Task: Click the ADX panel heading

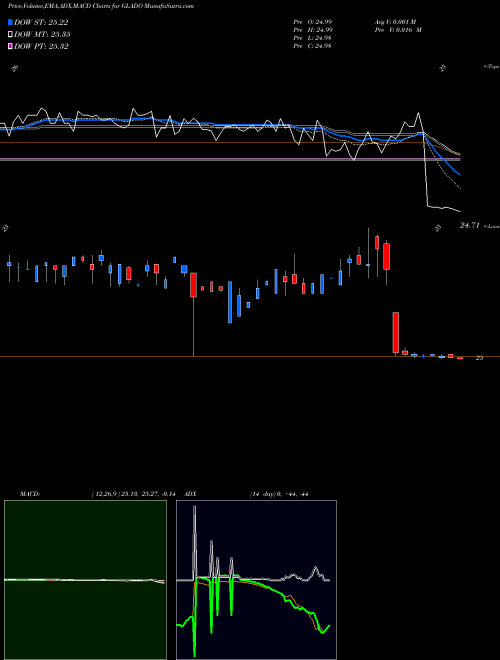Action: coord(190,494)
